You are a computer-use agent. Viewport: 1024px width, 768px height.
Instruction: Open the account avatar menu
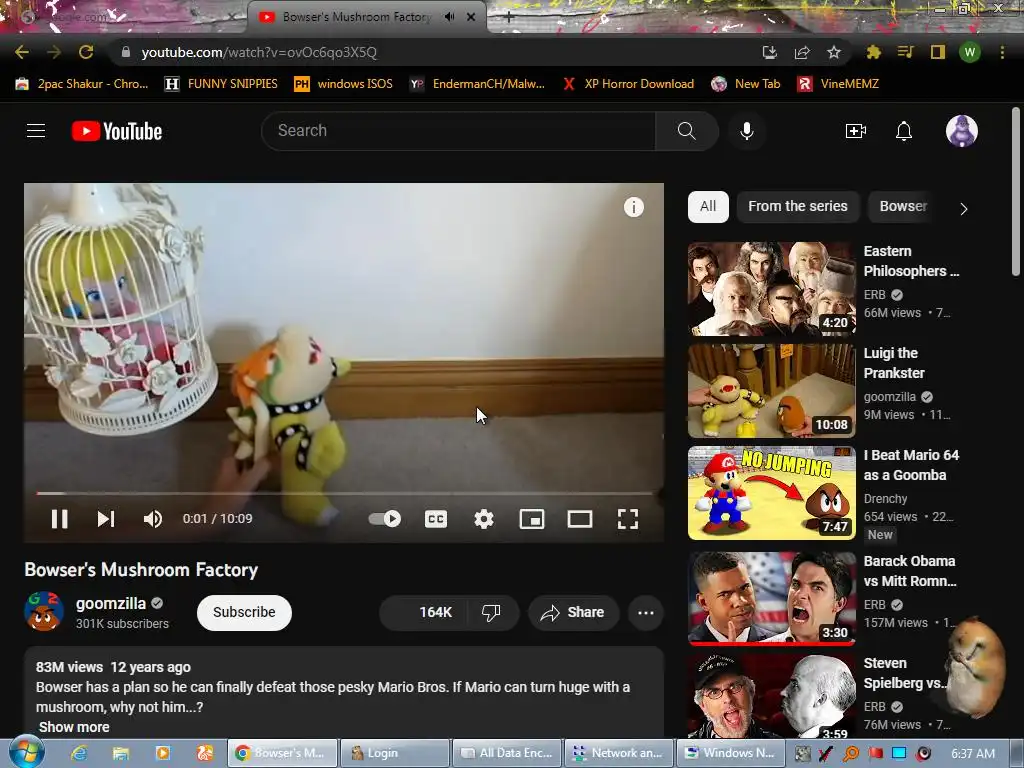(x=961, y=131)
